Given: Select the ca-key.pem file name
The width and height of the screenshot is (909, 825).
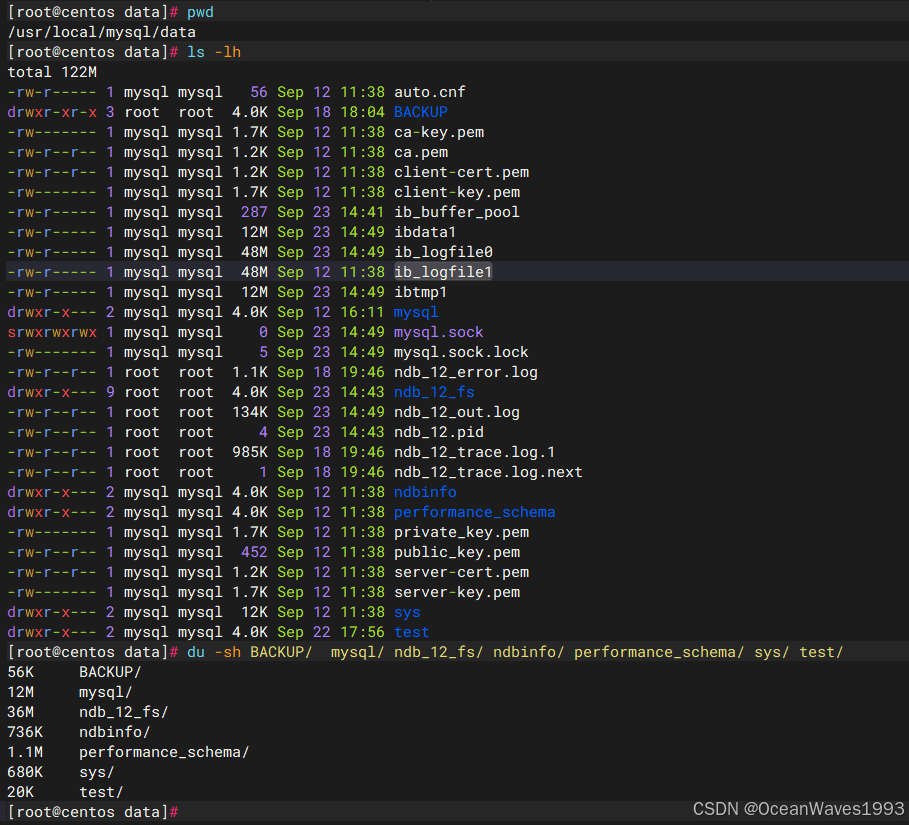Looking at the screenshot, I should pyautogui.click(x=439, y=132).
